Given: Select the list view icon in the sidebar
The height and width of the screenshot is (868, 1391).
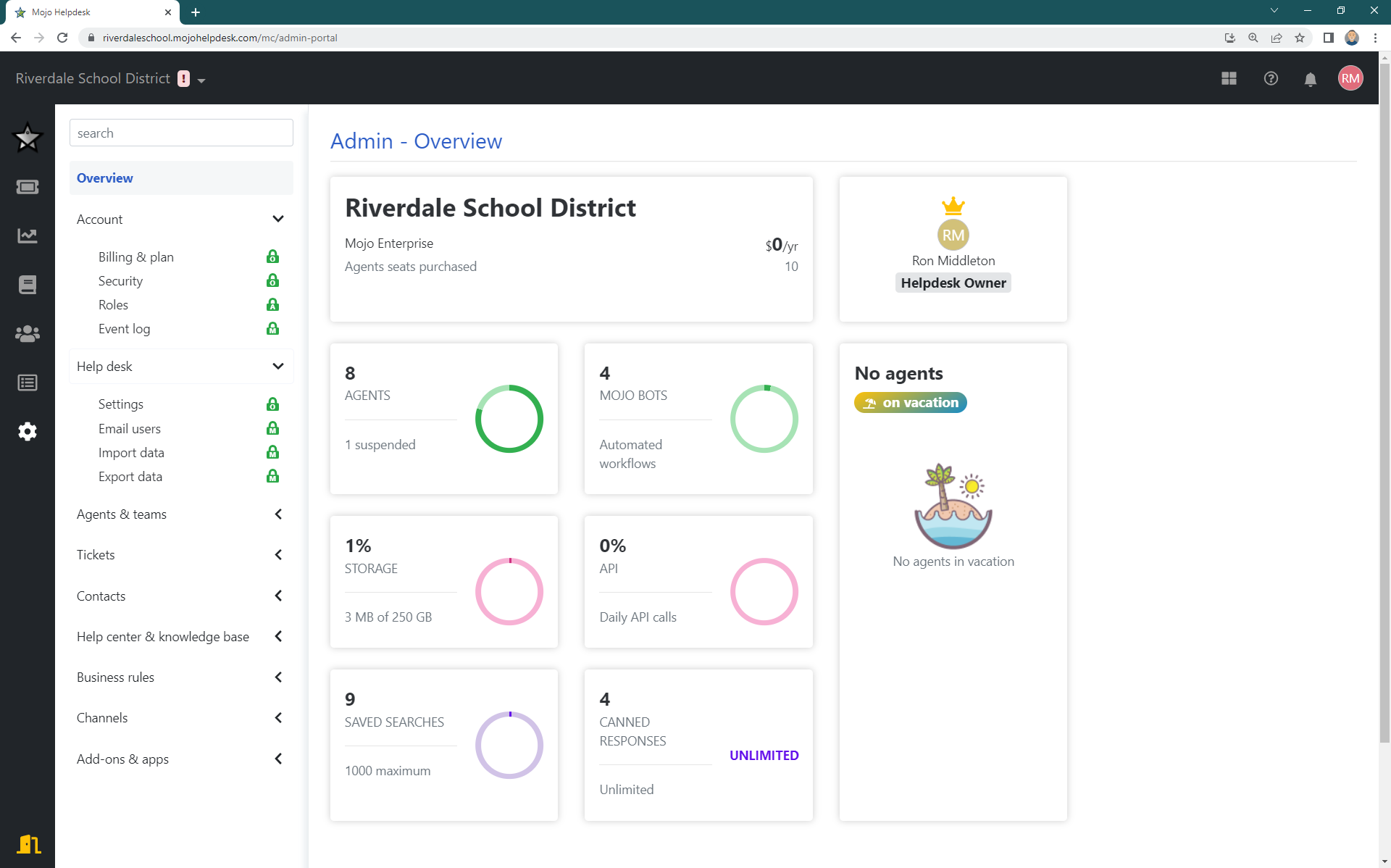Looking at the screenshot, I should pyautogui.click(x=28, y=383).
